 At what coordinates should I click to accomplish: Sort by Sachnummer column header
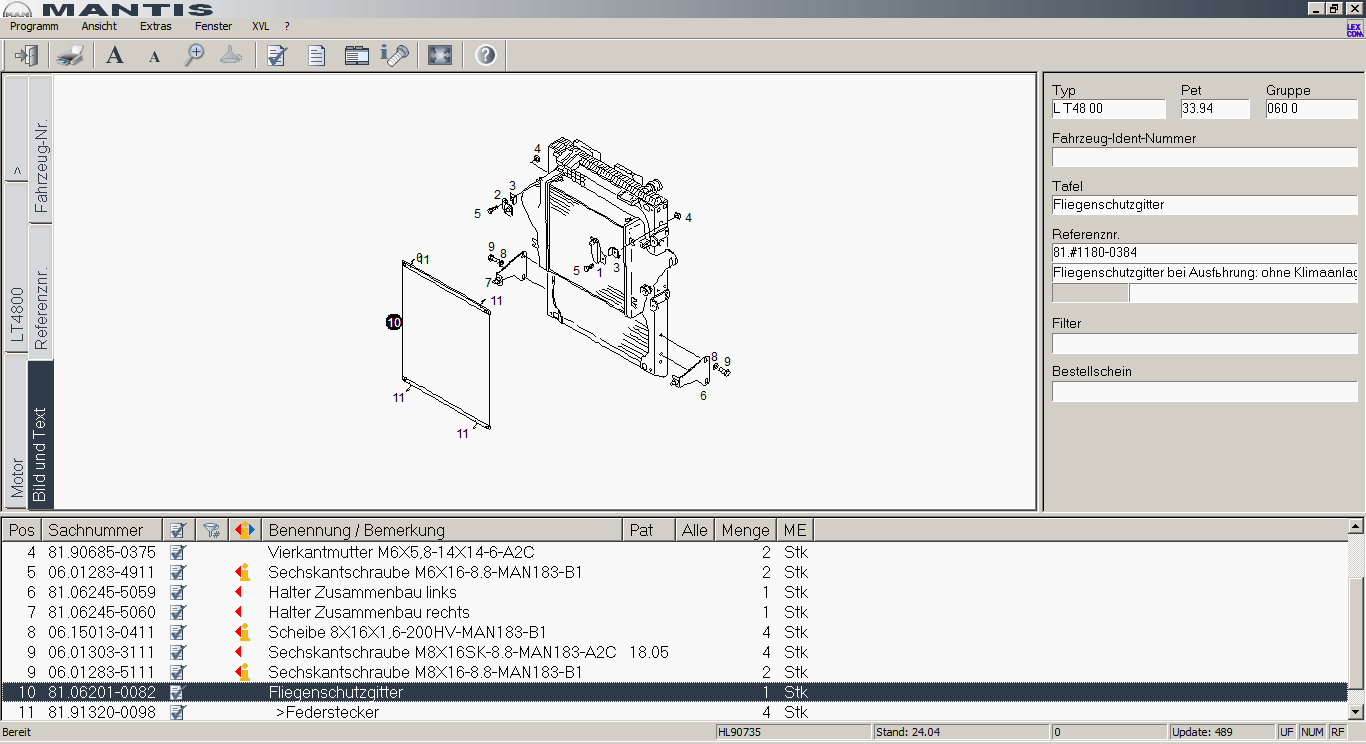(x=101, y=530)
